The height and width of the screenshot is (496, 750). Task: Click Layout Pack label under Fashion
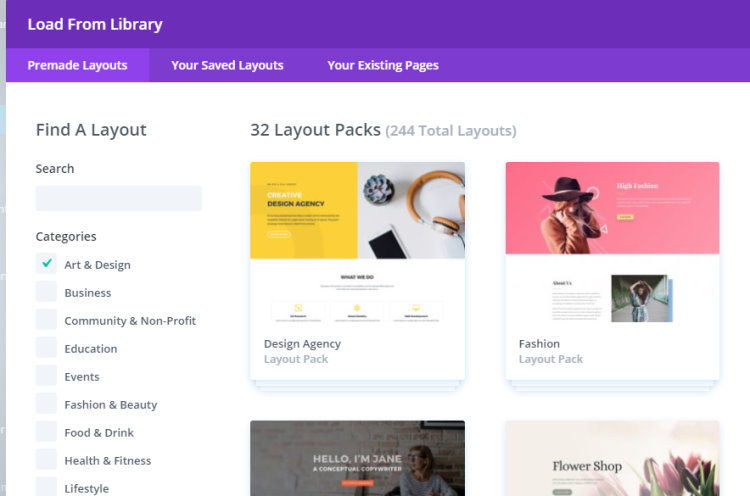tap(551, 359)
